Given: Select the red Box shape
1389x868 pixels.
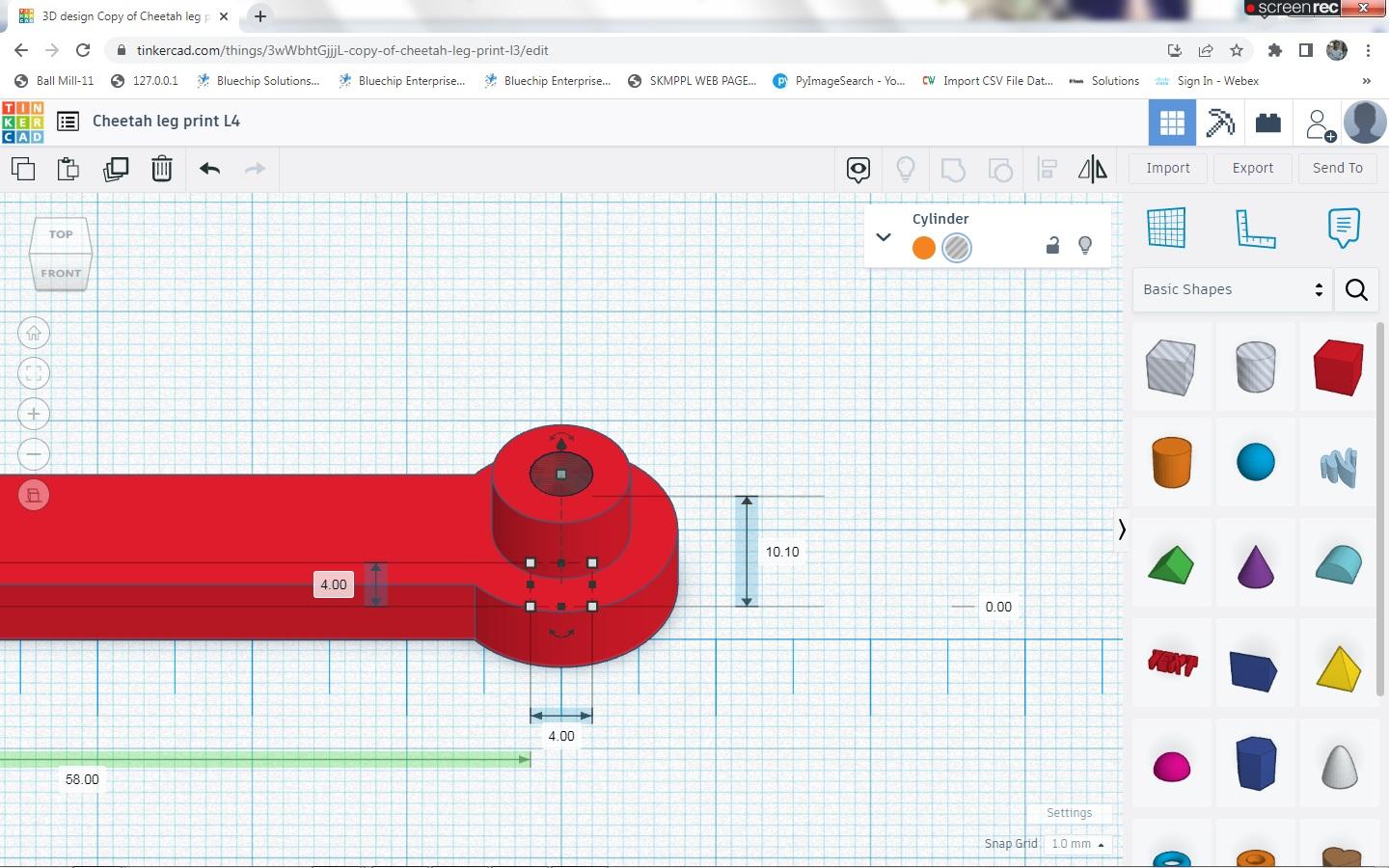Looking at the screenshot, I should (x=1339, y=367).
